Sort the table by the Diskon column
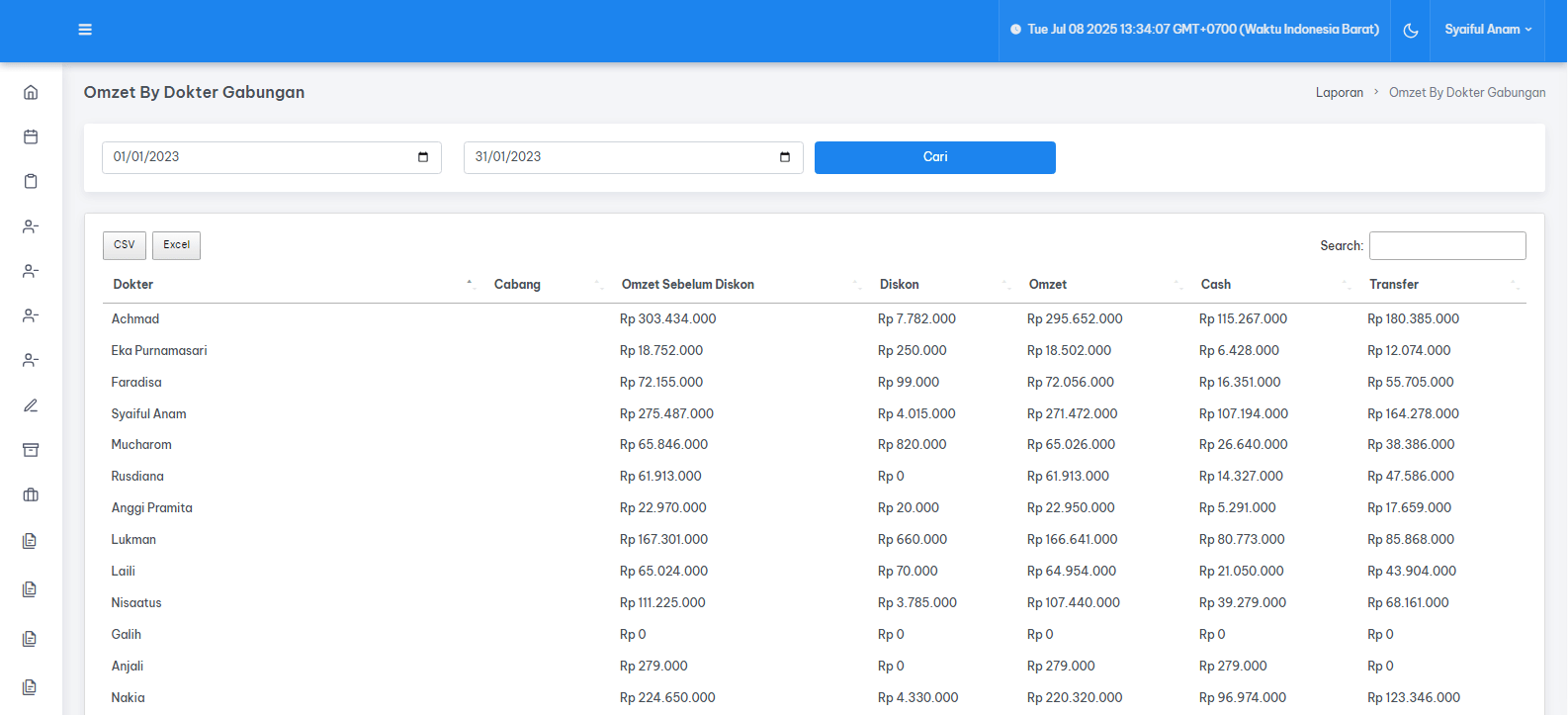Image resolution: width=1568 pixels, height=715 pixels. tap(944, 285)
